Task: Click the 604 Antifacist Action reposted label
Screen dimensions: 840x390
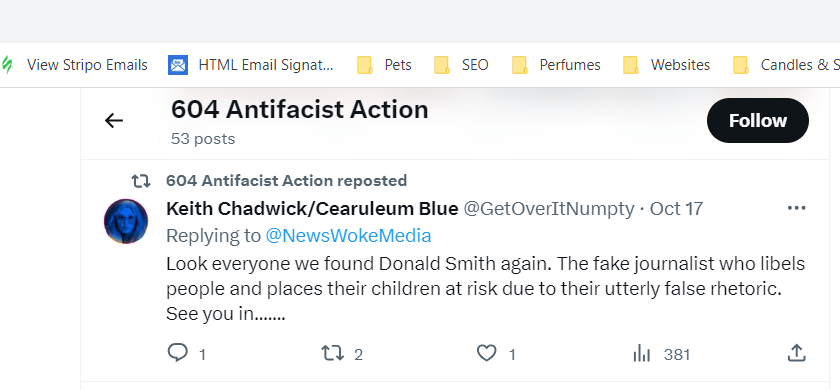Action: [x=286, y=181]
